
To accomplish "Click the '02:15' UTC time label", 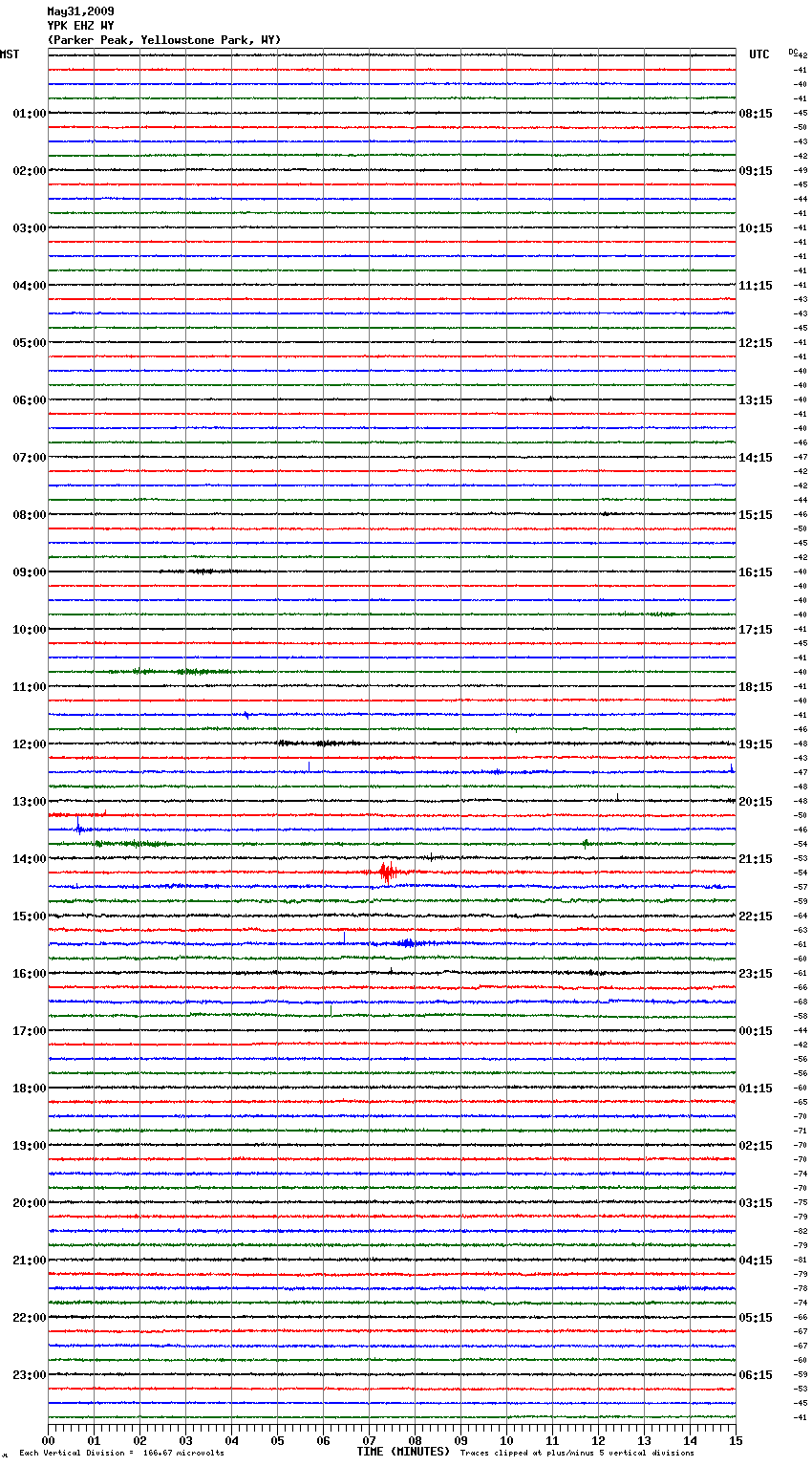I will point(756,1146).
